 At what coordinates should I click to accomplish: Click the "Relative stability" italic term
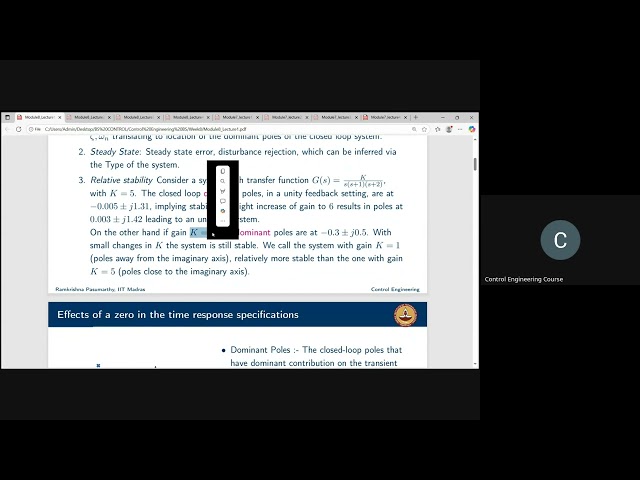[121, 180]
